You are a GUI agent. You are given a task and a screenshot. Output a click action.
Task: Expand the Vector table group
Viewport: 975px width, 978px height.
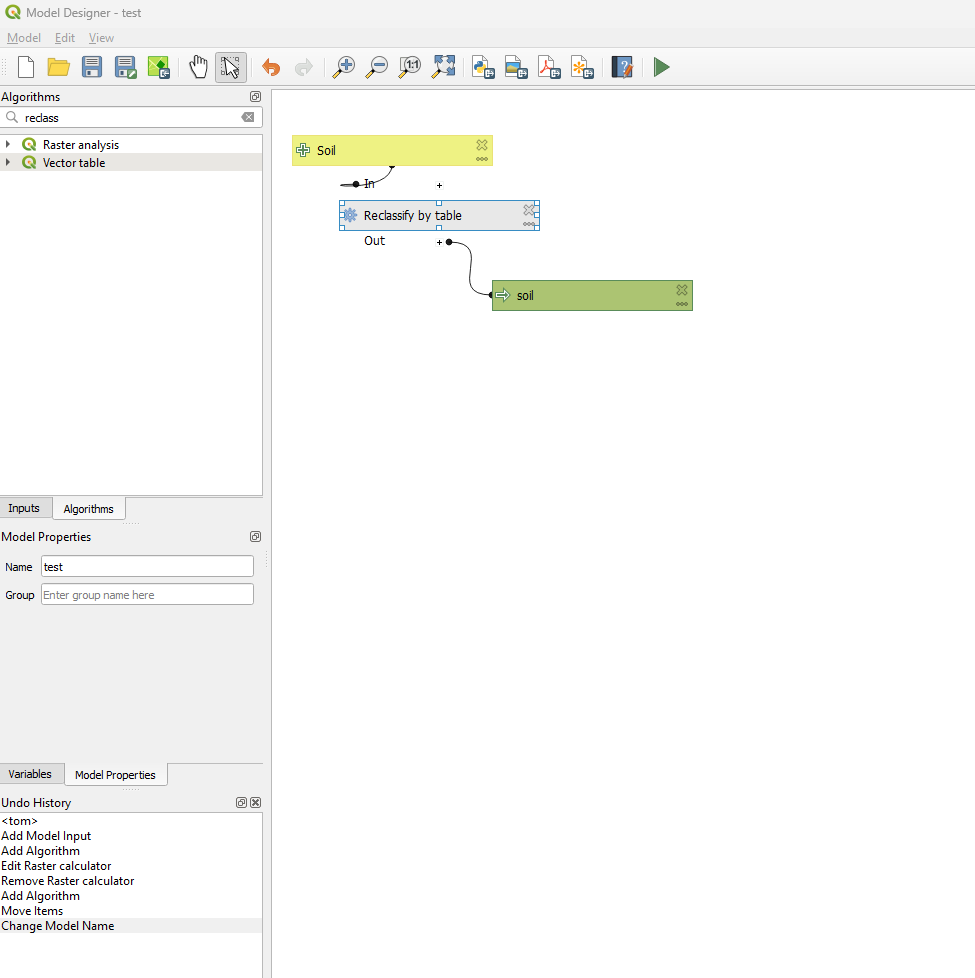click(x=10, y=162)
